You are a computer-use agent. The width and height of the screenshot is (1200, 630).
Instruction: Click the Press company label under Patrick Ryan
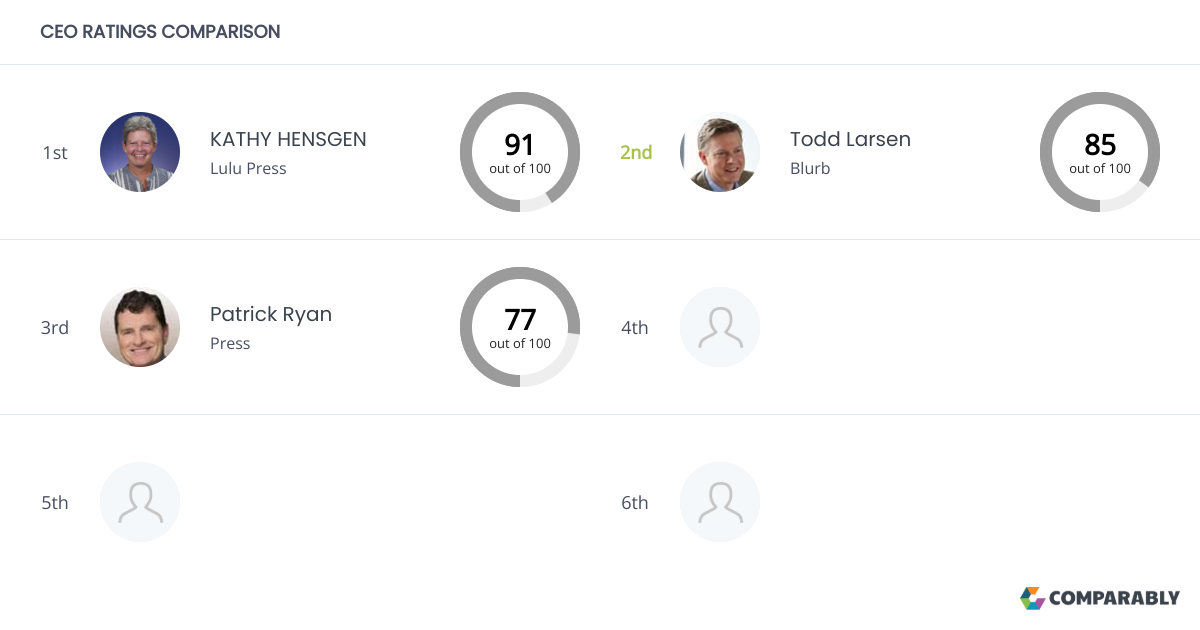230,343
